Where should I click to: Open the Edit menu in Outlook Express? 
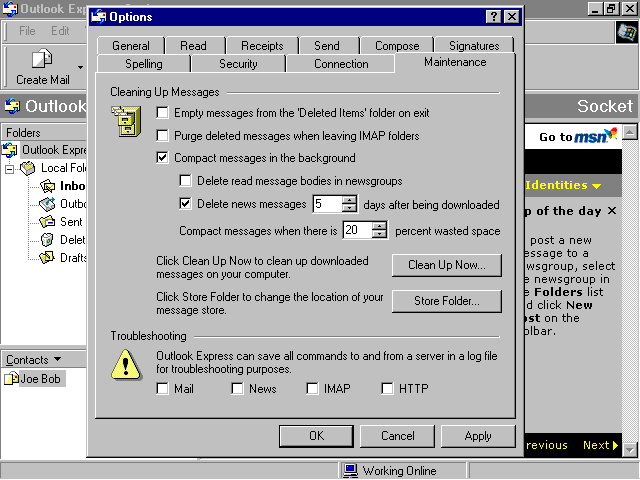(x=60, y=31)
